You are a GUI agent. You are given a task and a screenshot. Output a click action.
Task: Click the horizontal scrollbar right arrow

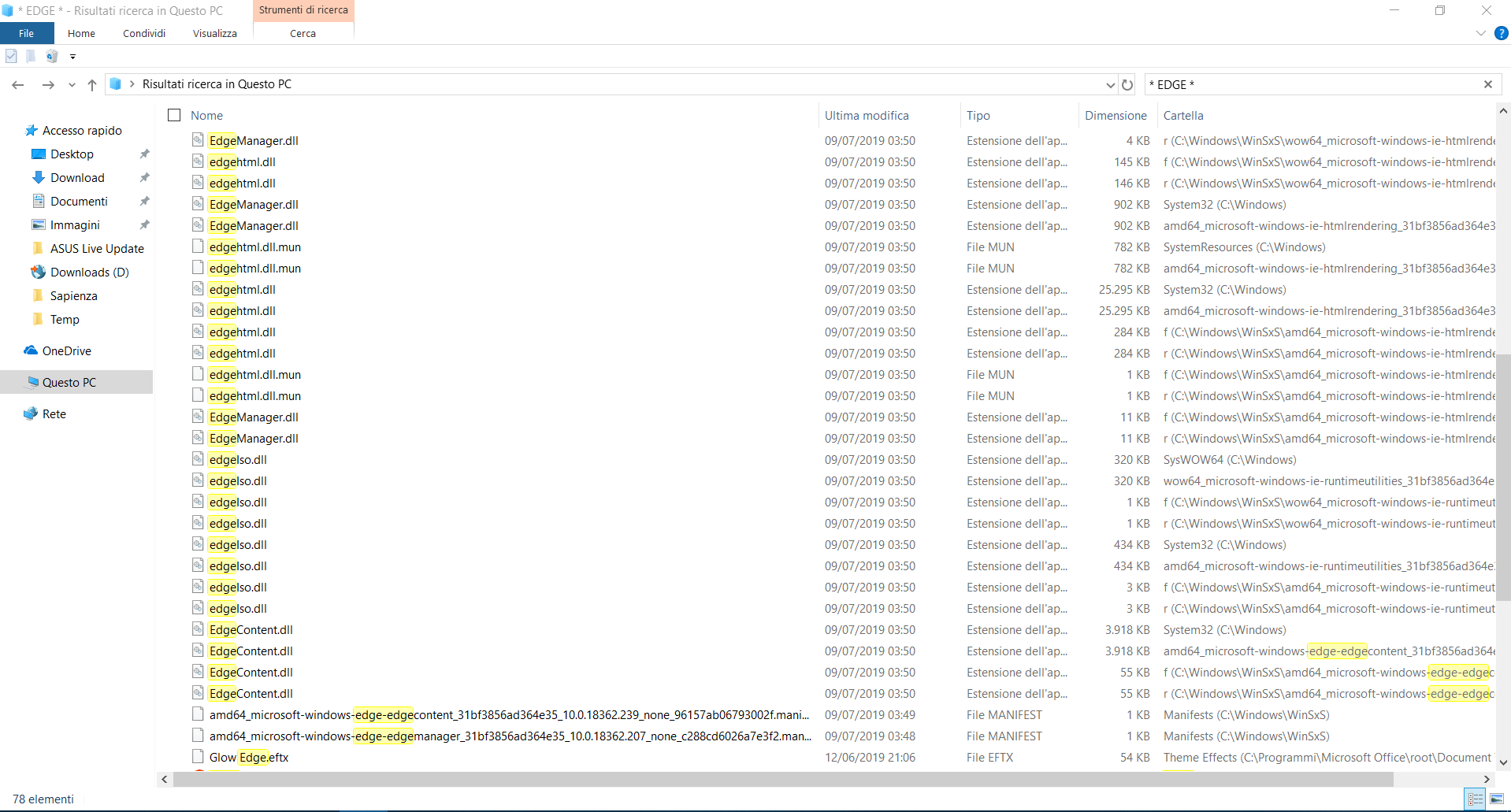1487,779
